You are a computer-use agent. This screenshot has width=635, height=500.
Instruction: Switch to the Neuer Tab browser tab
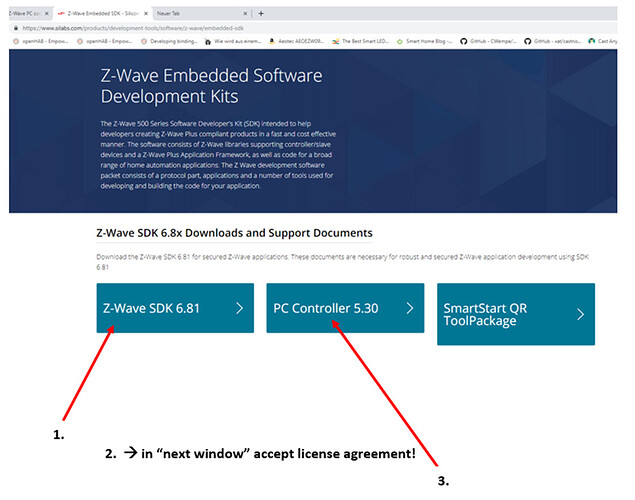pos(202,13)
